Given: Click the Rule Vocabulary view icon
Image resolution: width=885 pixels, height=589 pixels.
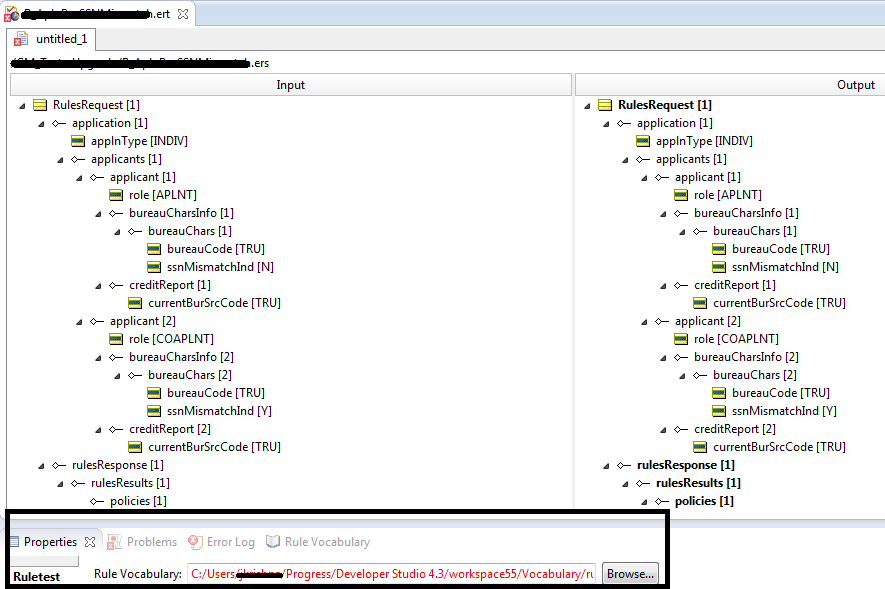Looking at the screenshot, I should point(273,542).
